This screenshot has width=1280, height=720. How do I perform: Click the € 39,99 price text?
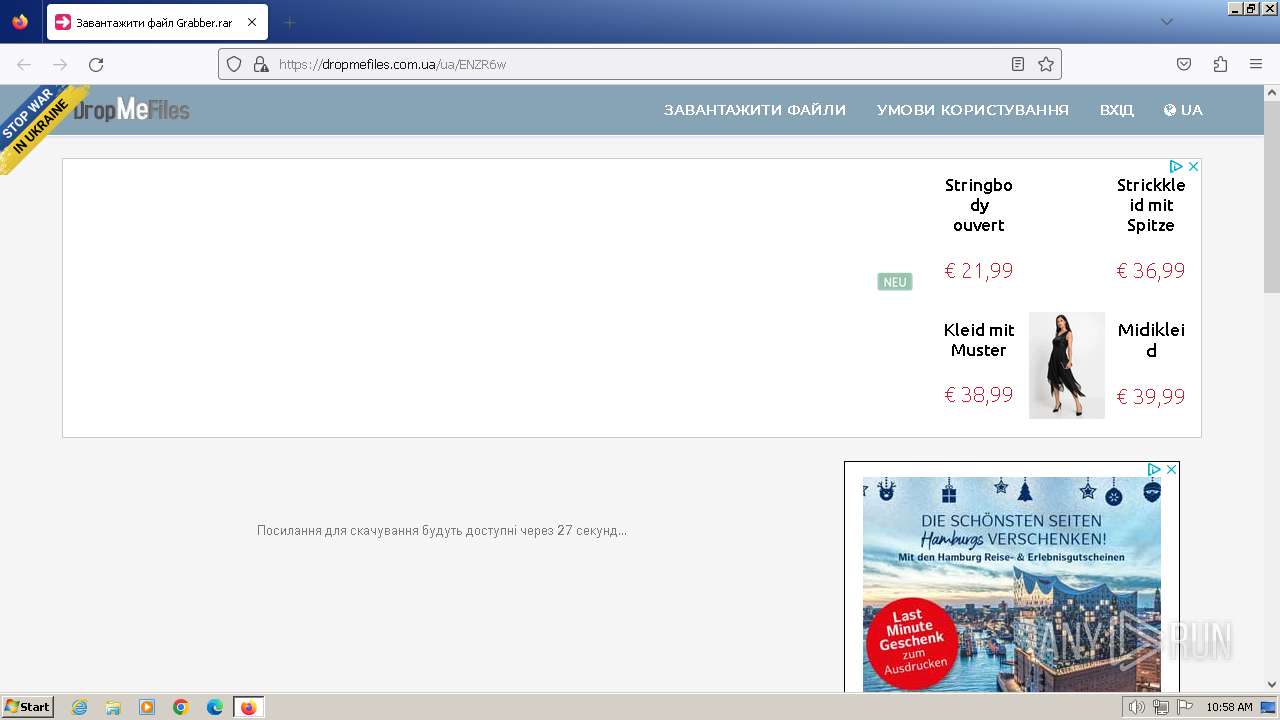tap(1151, 397)
